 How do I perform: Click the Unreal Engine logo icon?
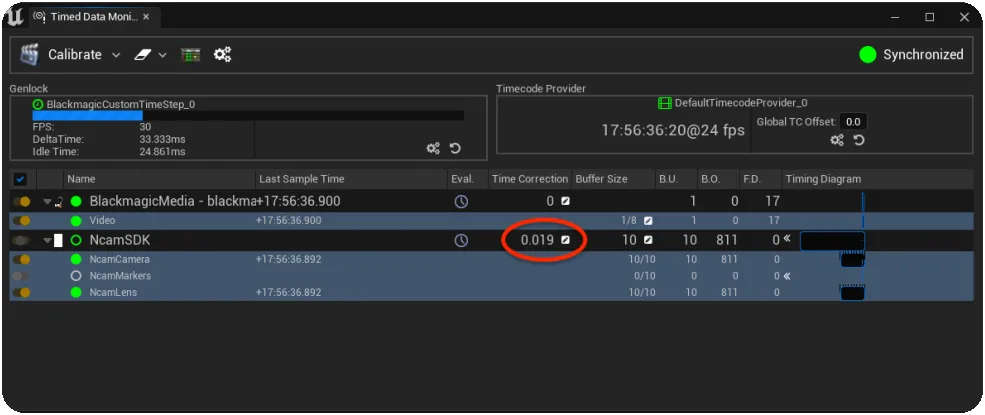pyautogui.click(x=14, y=17)
